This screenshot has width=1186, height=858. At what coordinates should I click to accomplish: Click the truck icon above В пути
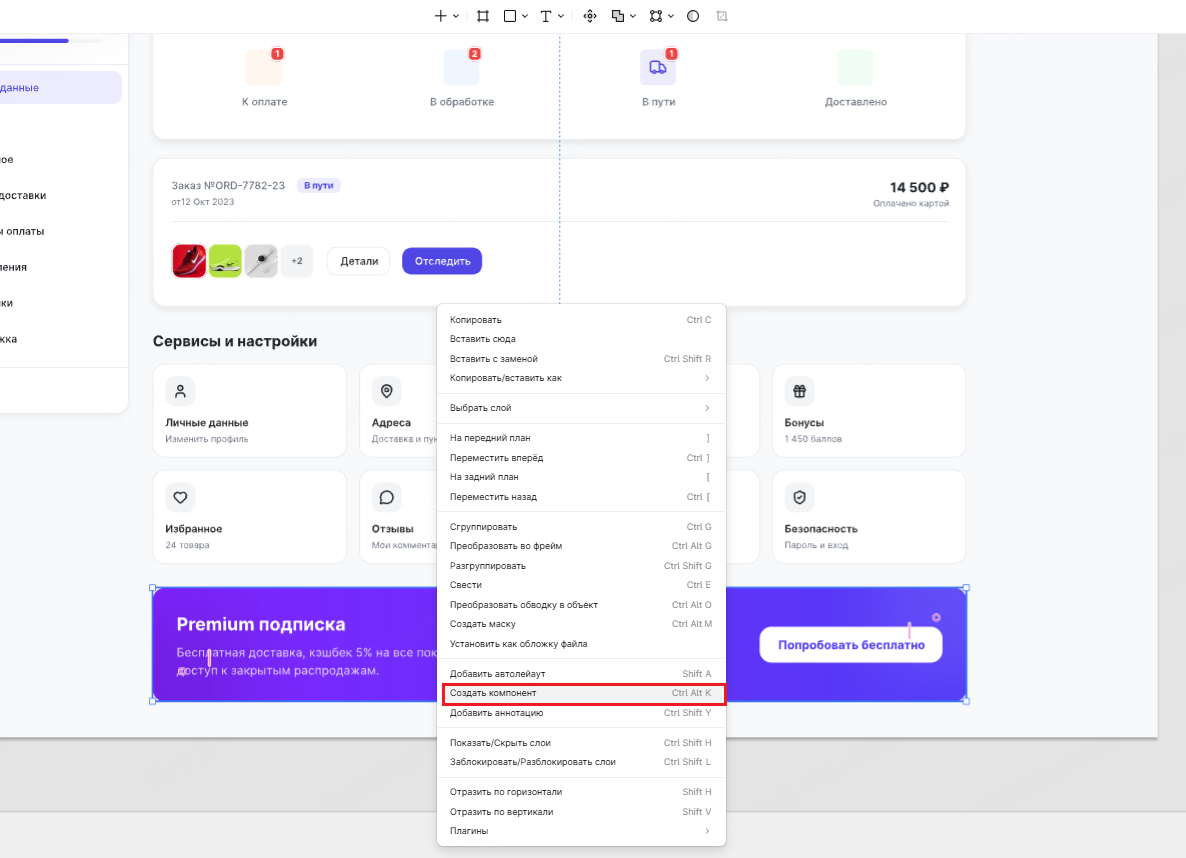point(658,65)
